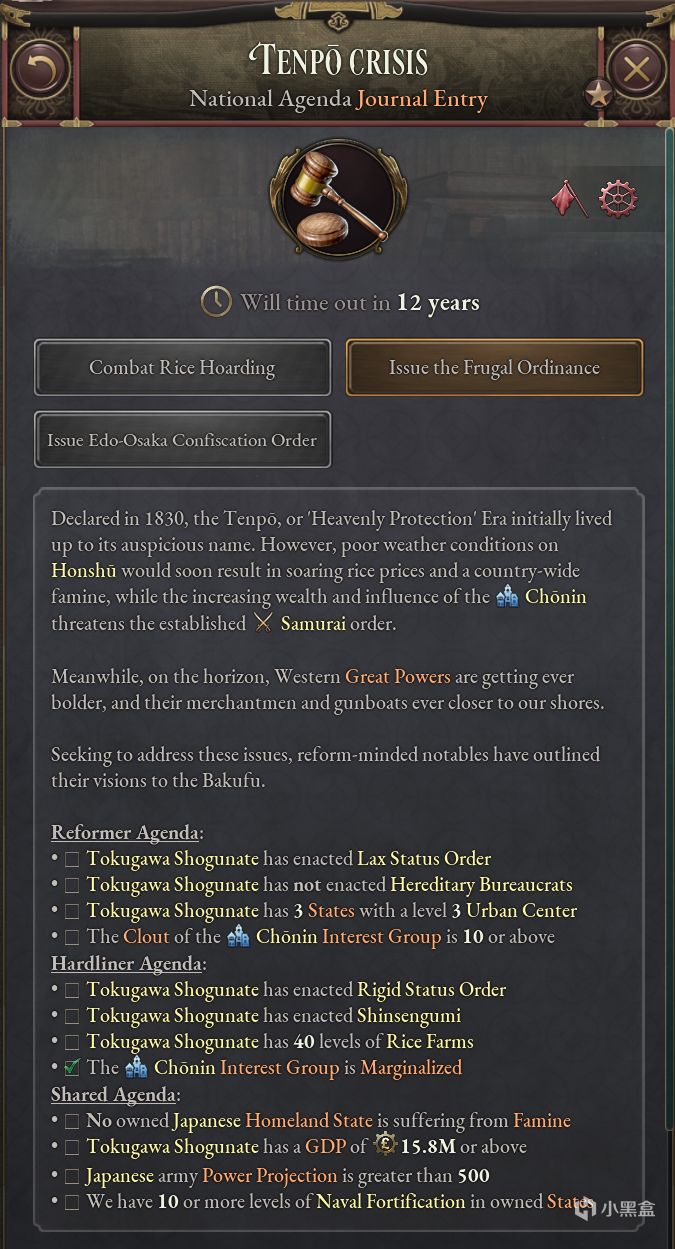675x1249 pixels.
Task: Click the GDP pound coin icon
Action: click(x=386, y=1147)
